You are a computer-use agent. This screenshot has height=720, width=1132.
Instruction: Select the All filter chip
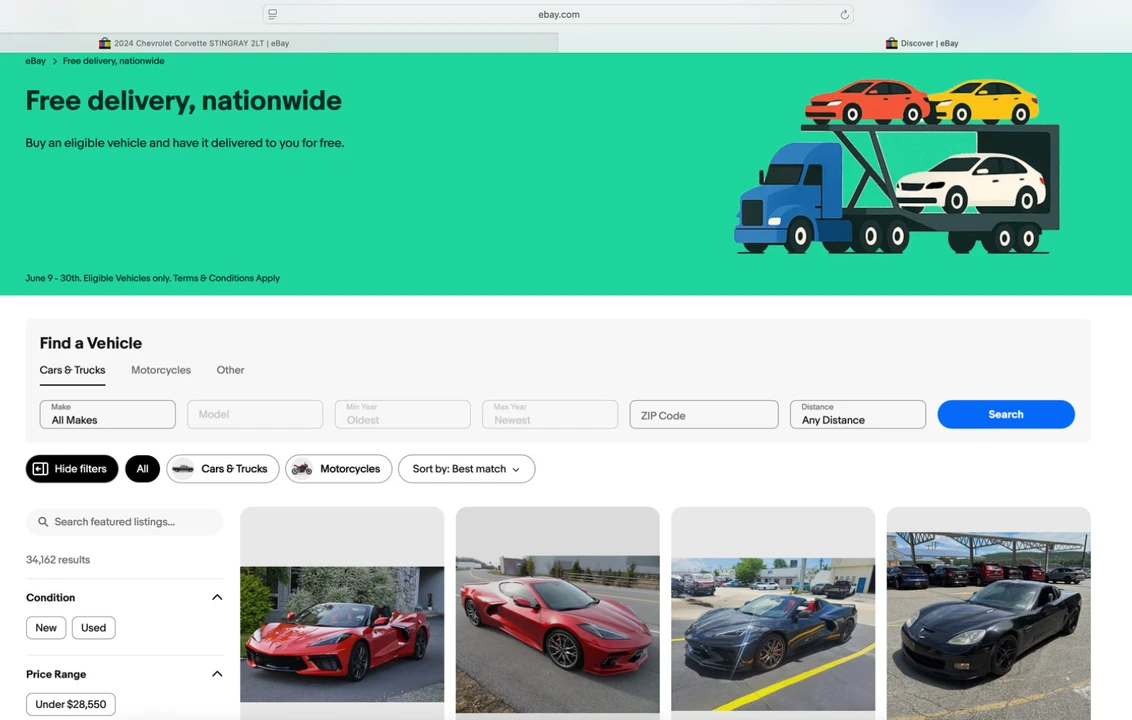coord(142,469)
